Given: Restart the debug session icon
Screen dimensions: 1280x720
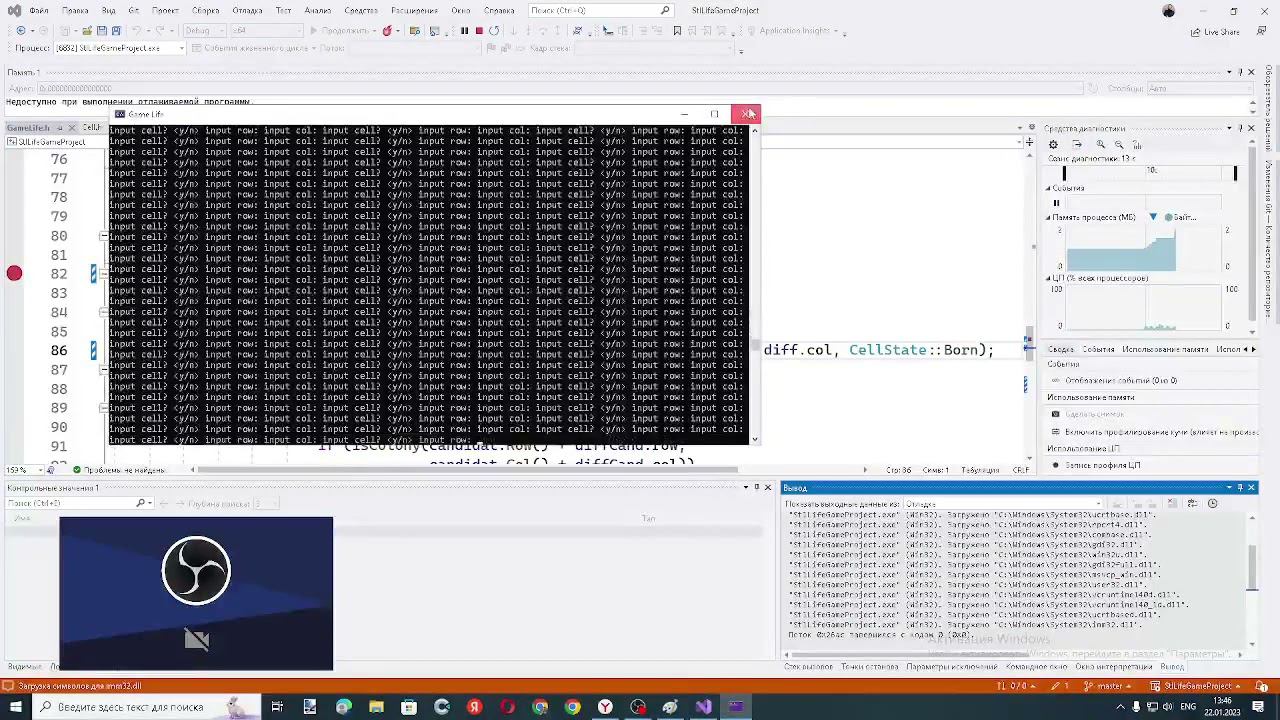Looking at the screenshot, I should point(494,31).
